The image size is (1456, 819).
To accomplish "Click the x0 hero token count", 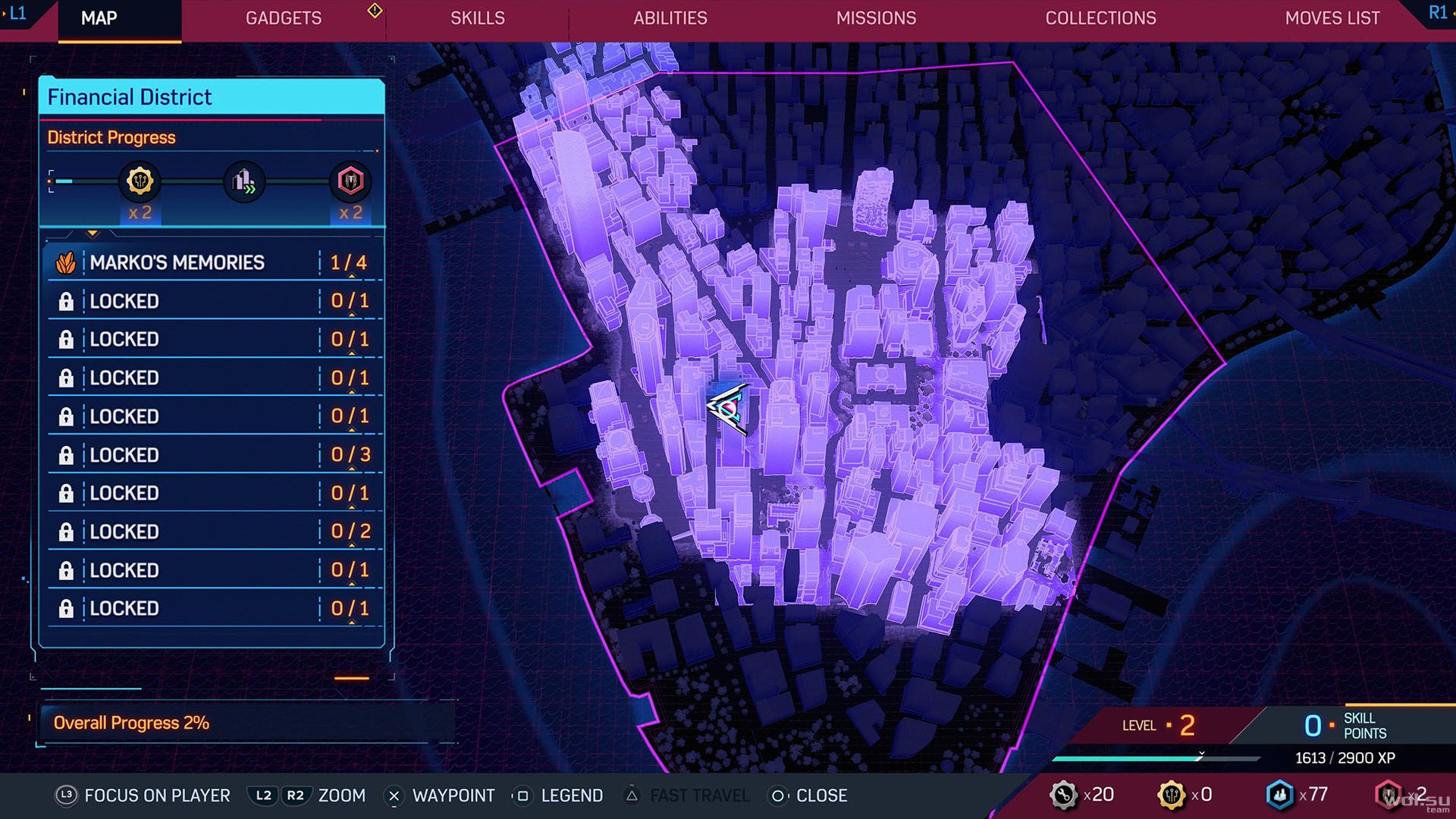I will pyautogui.click(x=1202, y=795).
